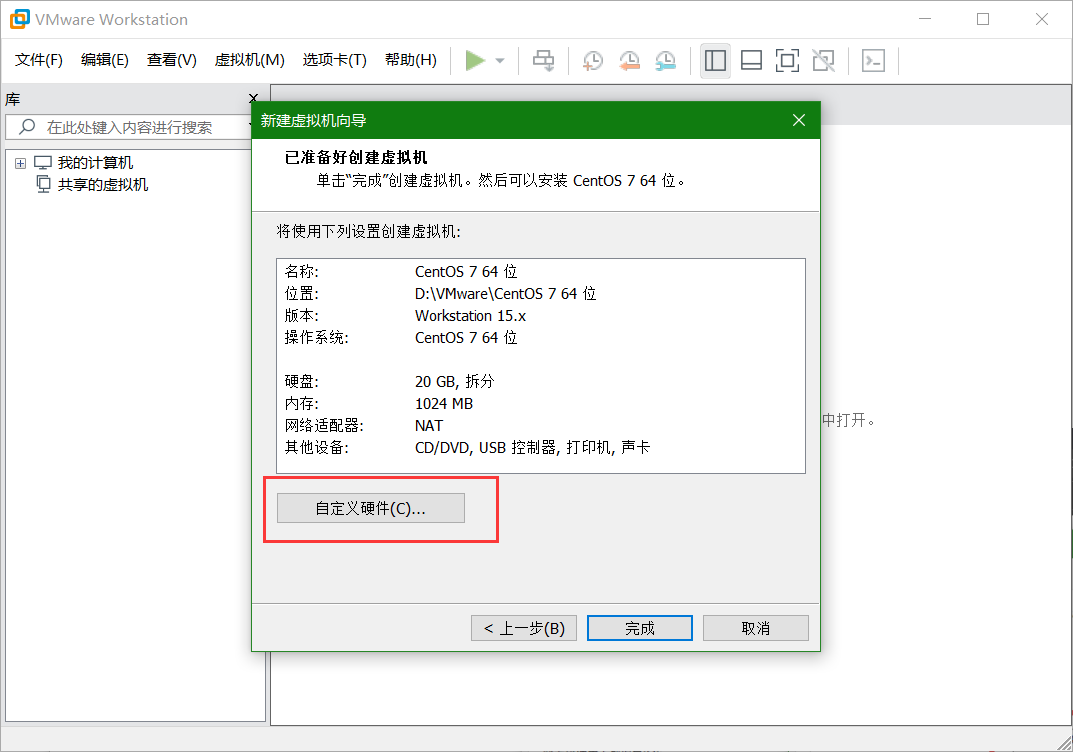Click the 内存 value 1024 MB
The image size is (1073, 752).
444,404
